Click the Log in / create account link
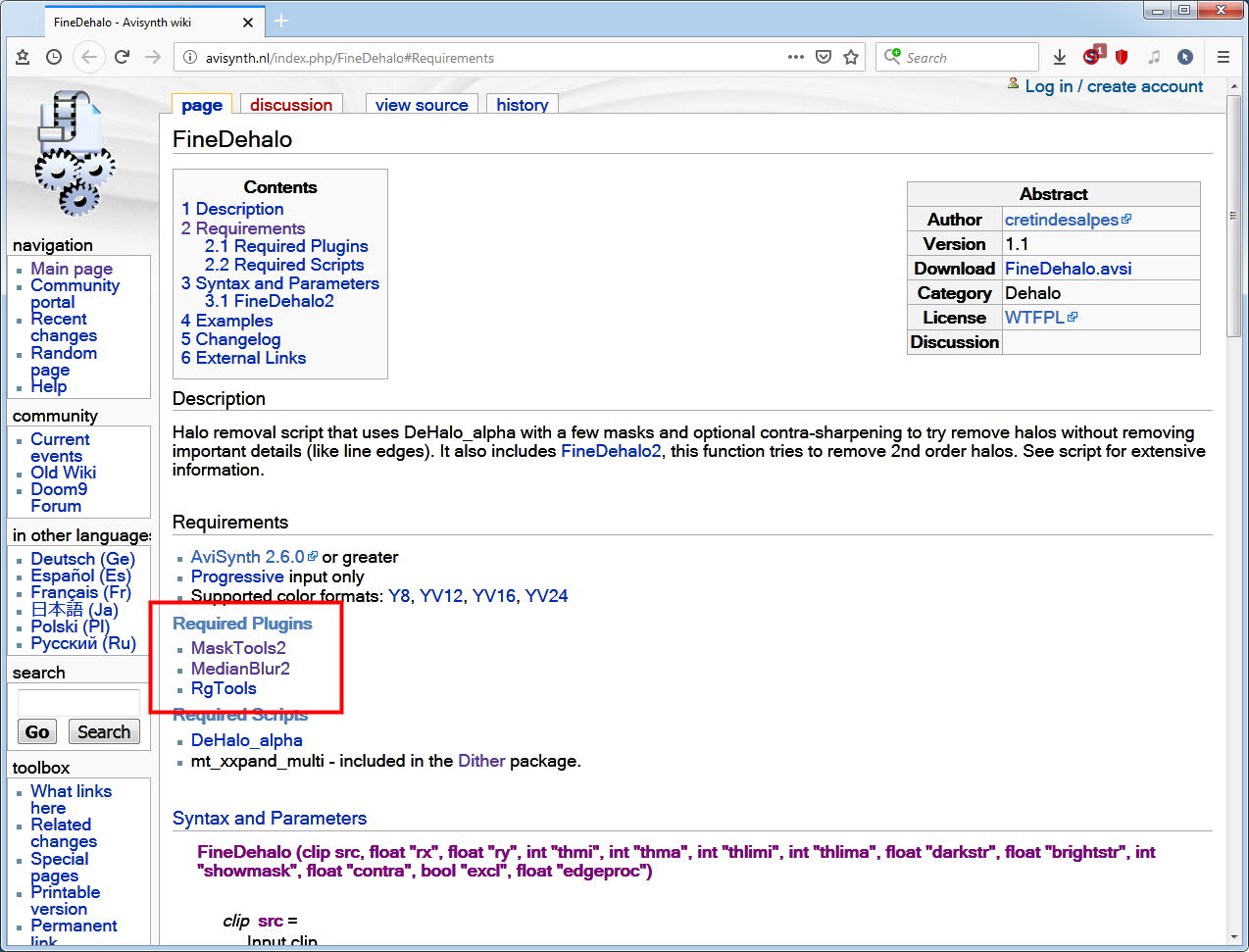The image size is (1249, 952). pyautogui.click(x=1114, y=86)
